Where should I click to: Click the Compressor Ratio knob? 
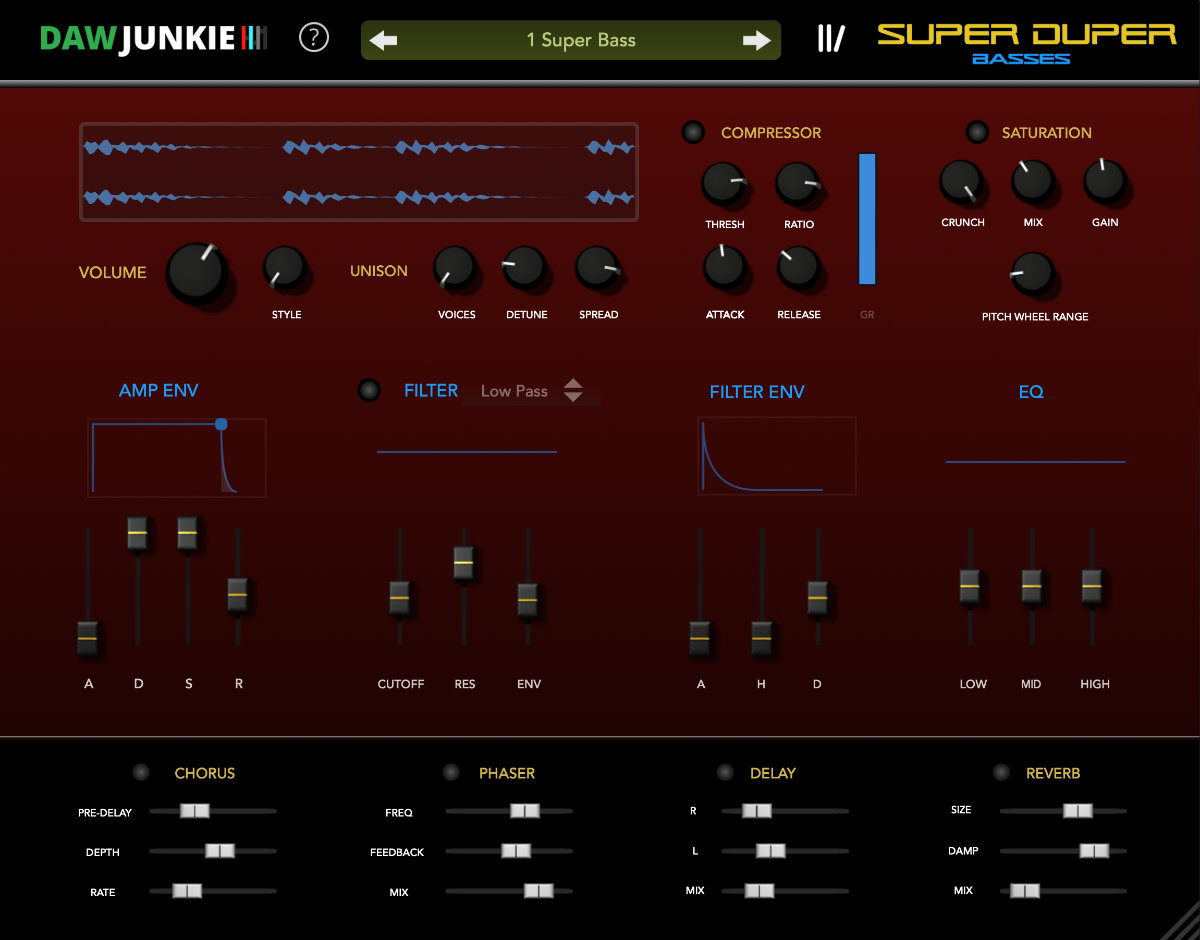(x=798, y=183)
